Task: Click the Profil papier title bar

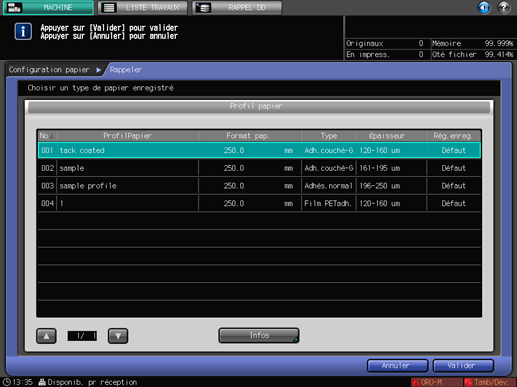Action: tap(259, 106)
